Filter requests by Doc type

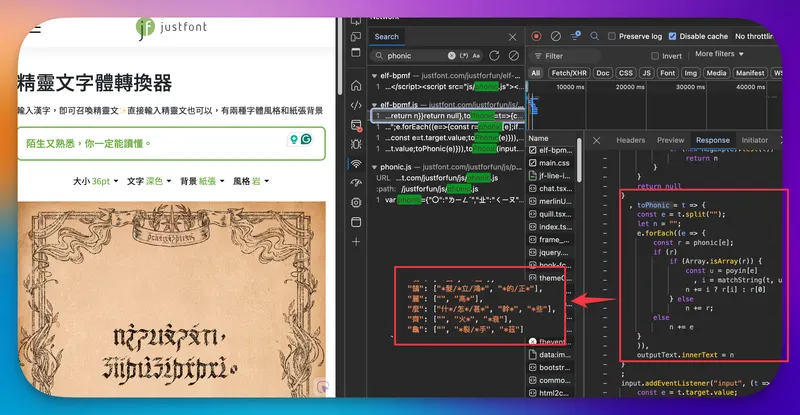603,73
